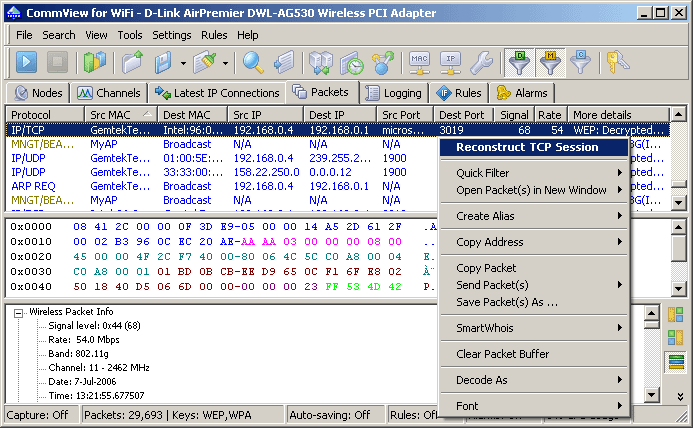Open the dropdown arrow beside the save icon
The image size is (693, 428).
(183, 63)
